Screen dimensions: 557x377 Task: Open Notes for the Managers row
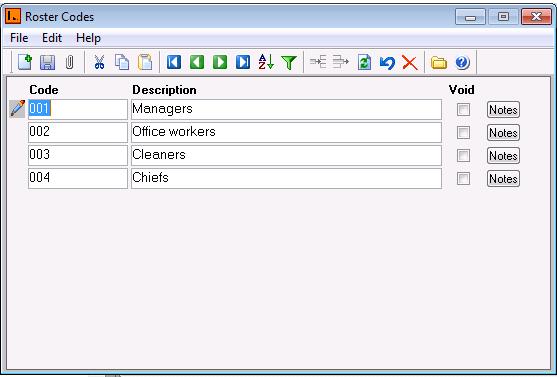click(503, 109)
